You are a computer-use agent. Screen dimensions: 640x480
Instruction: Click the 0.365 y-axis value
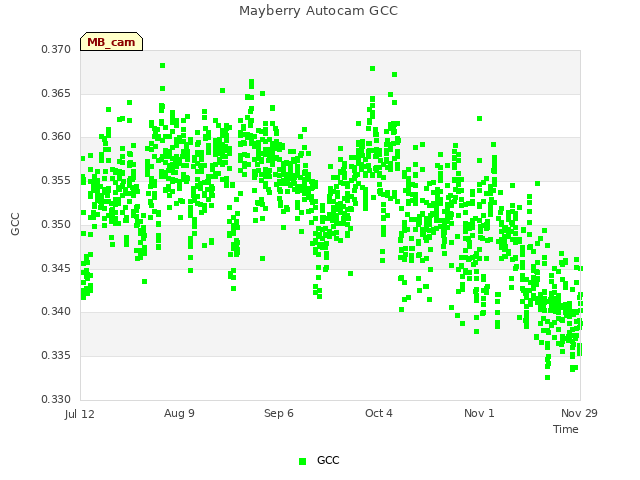click(x=56, y=93)
